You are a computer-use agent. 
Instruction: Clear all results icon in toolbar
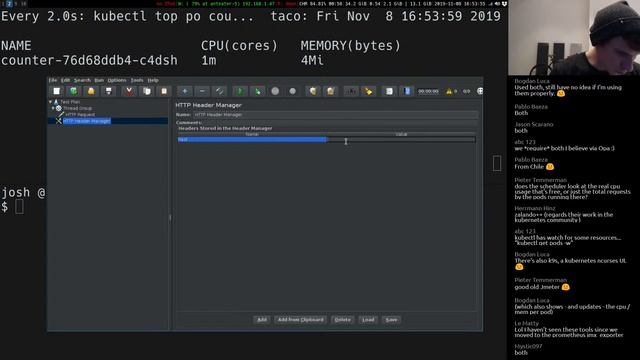(x=331, y=91)
